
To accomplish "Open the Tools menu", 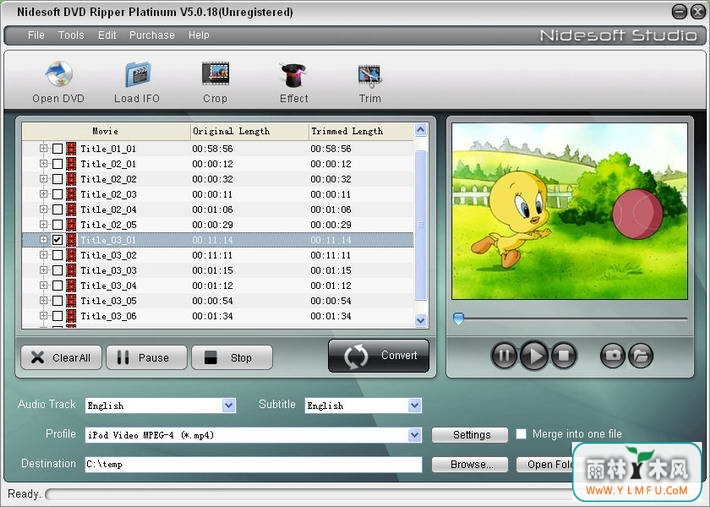I will [x=71, y=35].
